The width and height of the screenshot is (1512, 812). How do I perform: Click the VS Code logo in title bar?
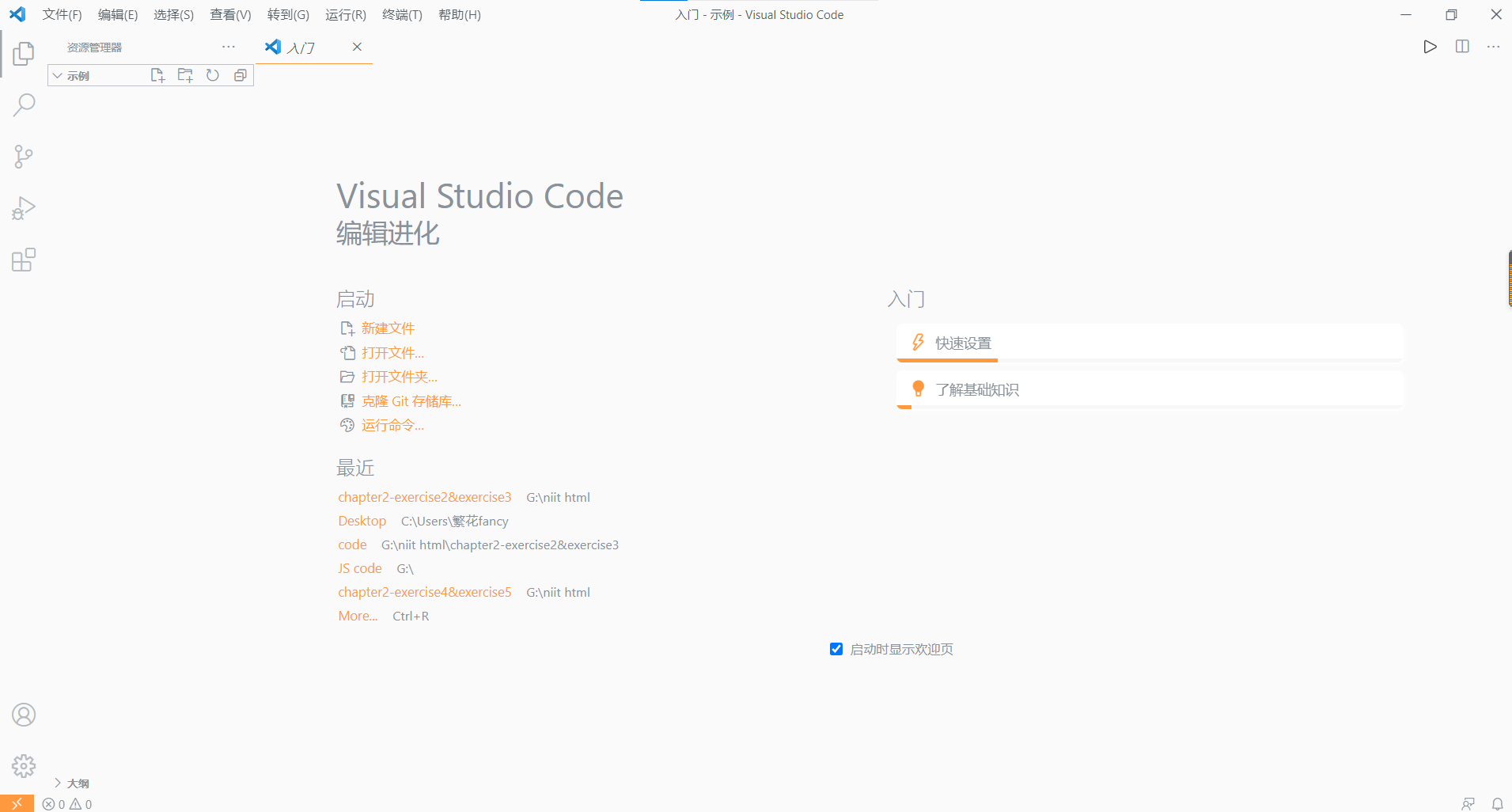click(x=17, y=14)
